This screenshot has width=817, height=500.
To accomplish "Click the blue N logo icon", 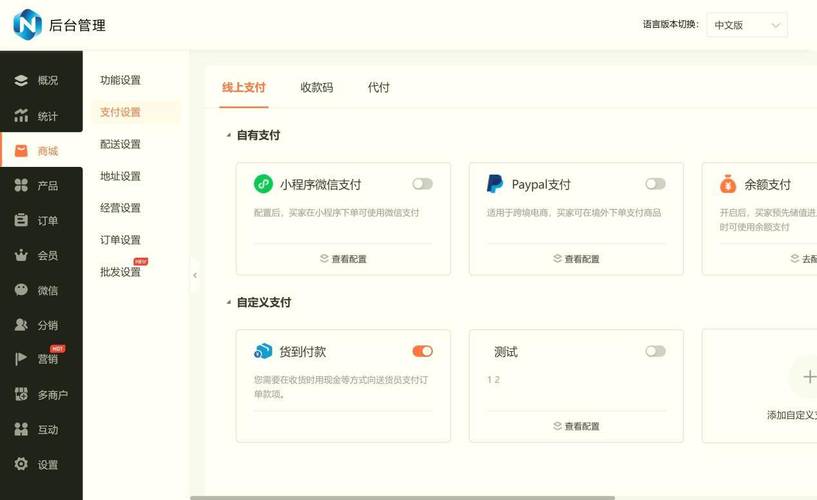I will click(x=27, y=24).
